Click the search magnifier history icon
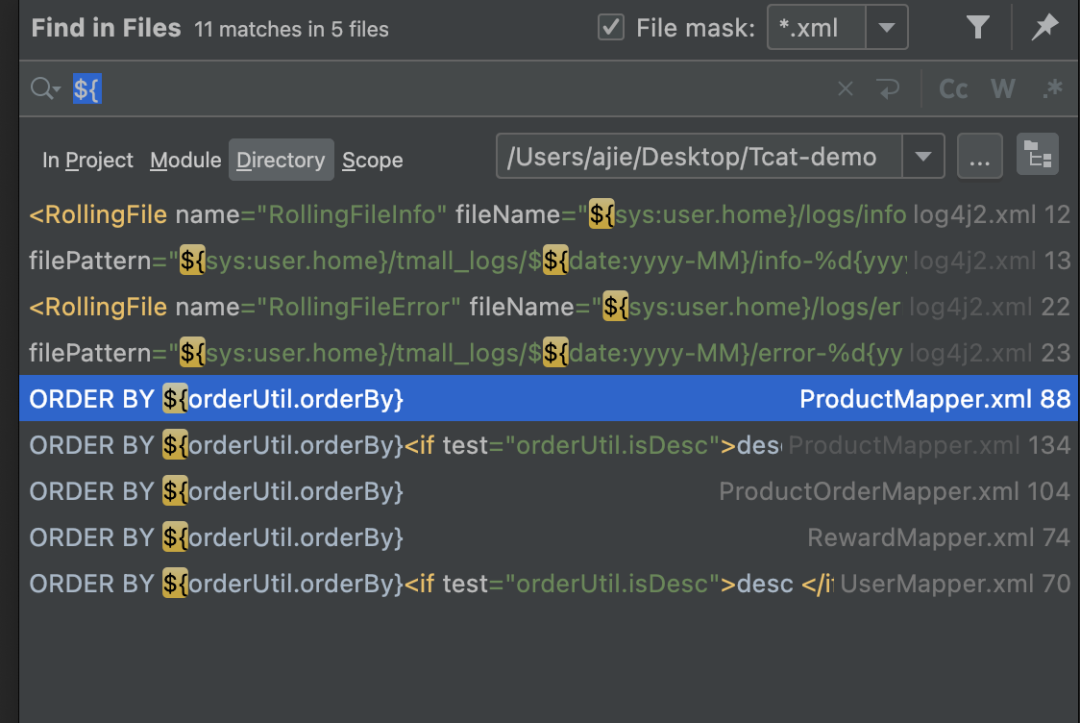Image resolution: width=1080 pixels, height=723 pixels. pos(45,89)
